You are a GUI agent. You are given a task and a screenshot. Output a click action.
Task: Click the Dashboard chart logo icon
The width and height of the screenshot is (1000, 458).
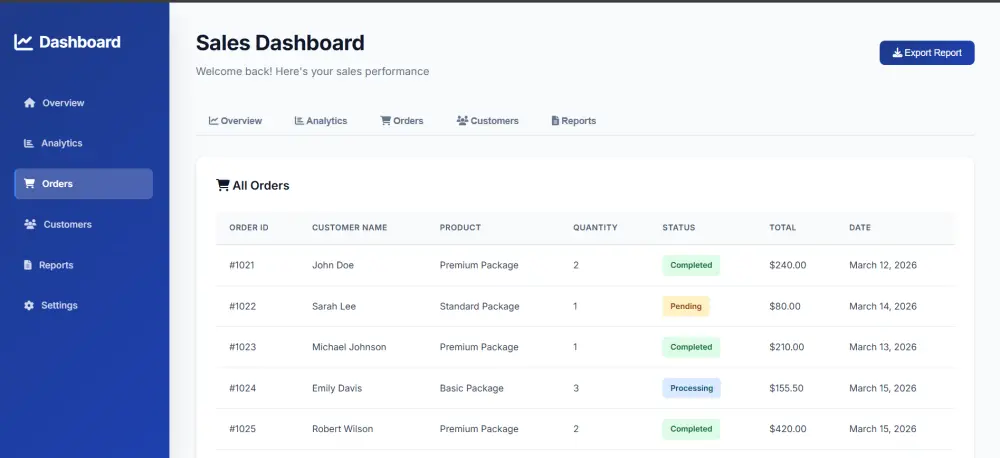(x=24, y=42)
